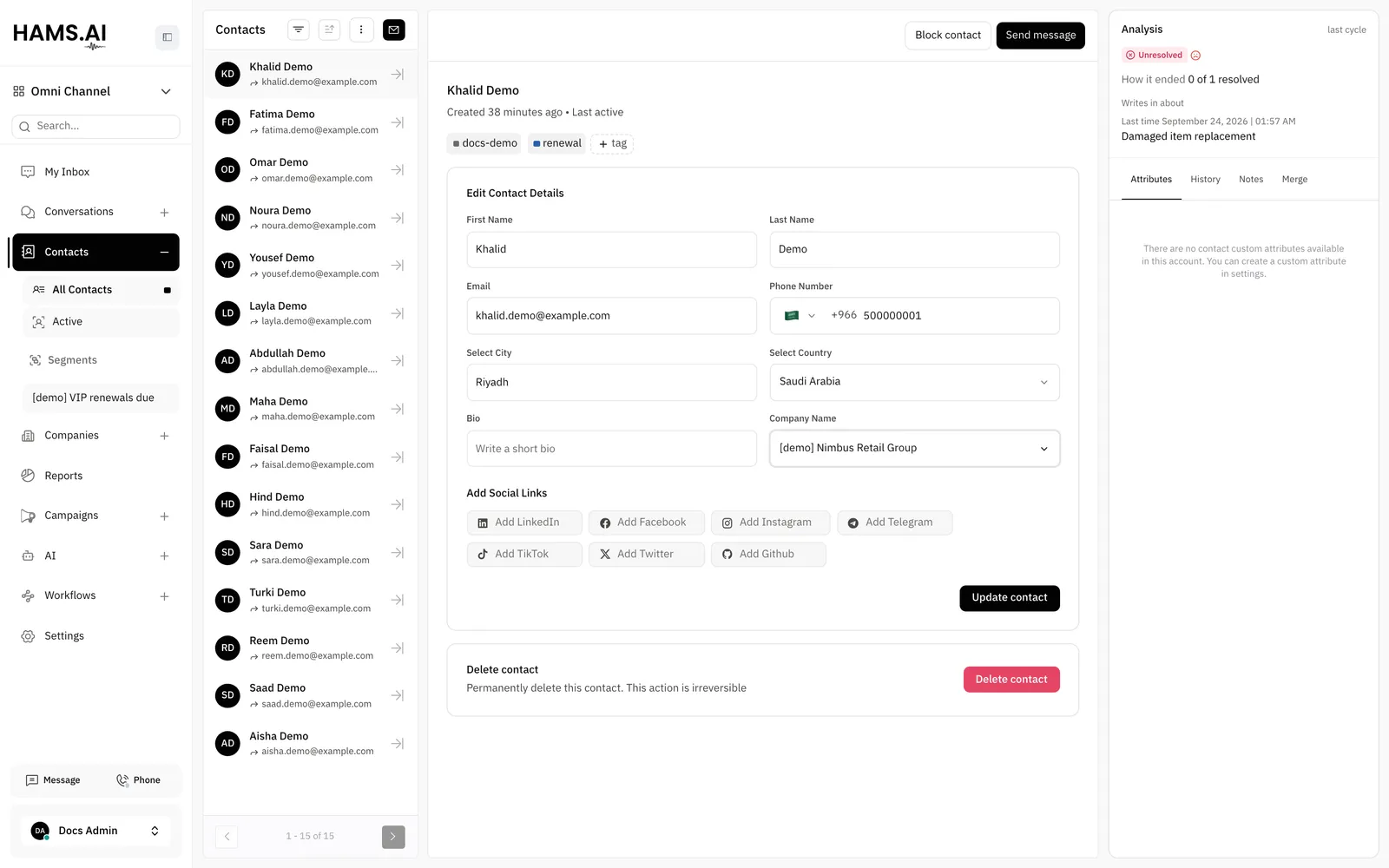Click the Update contact button

coord(1010,598)
